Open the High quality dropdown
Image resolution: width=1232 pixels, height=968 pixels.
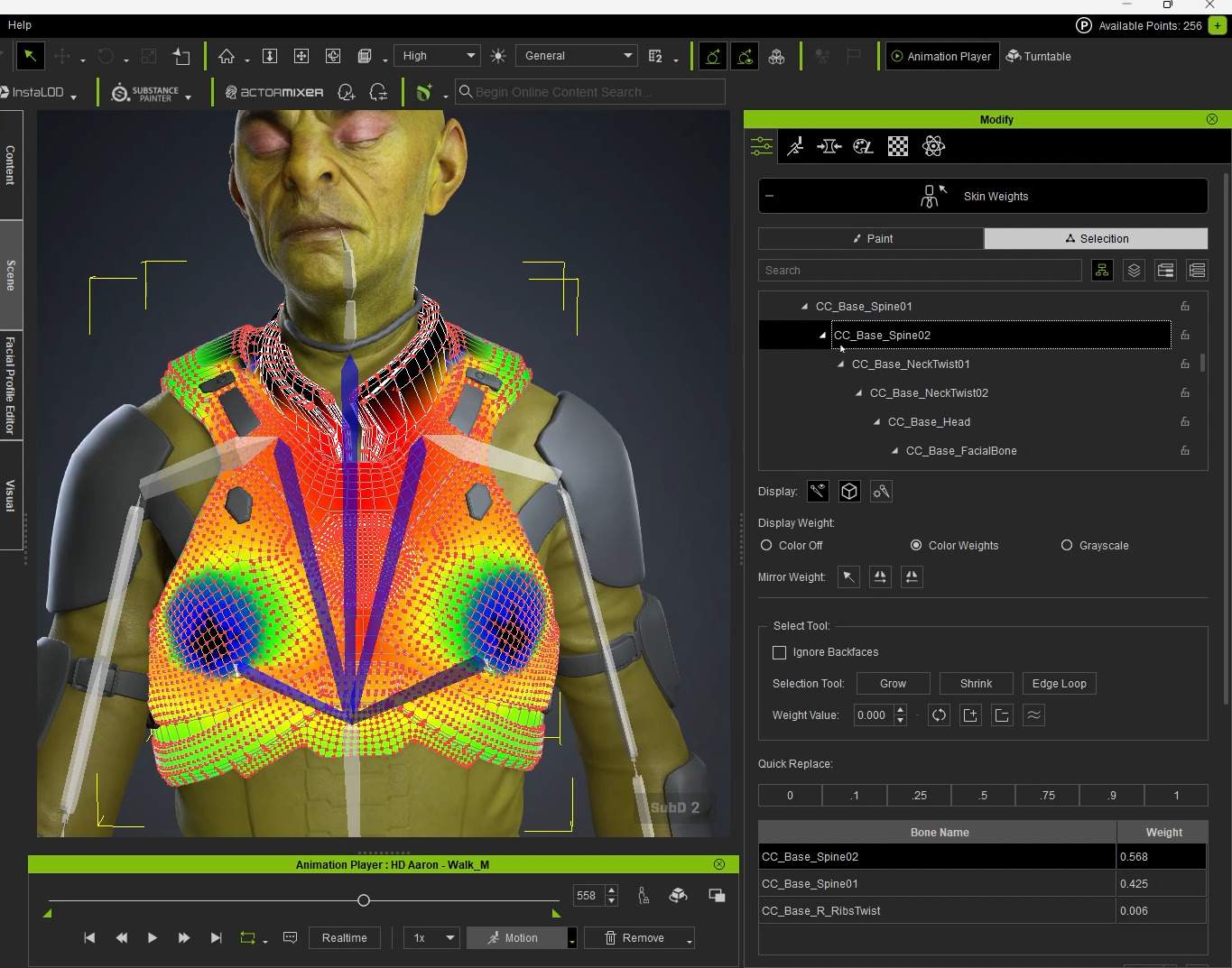437,56
